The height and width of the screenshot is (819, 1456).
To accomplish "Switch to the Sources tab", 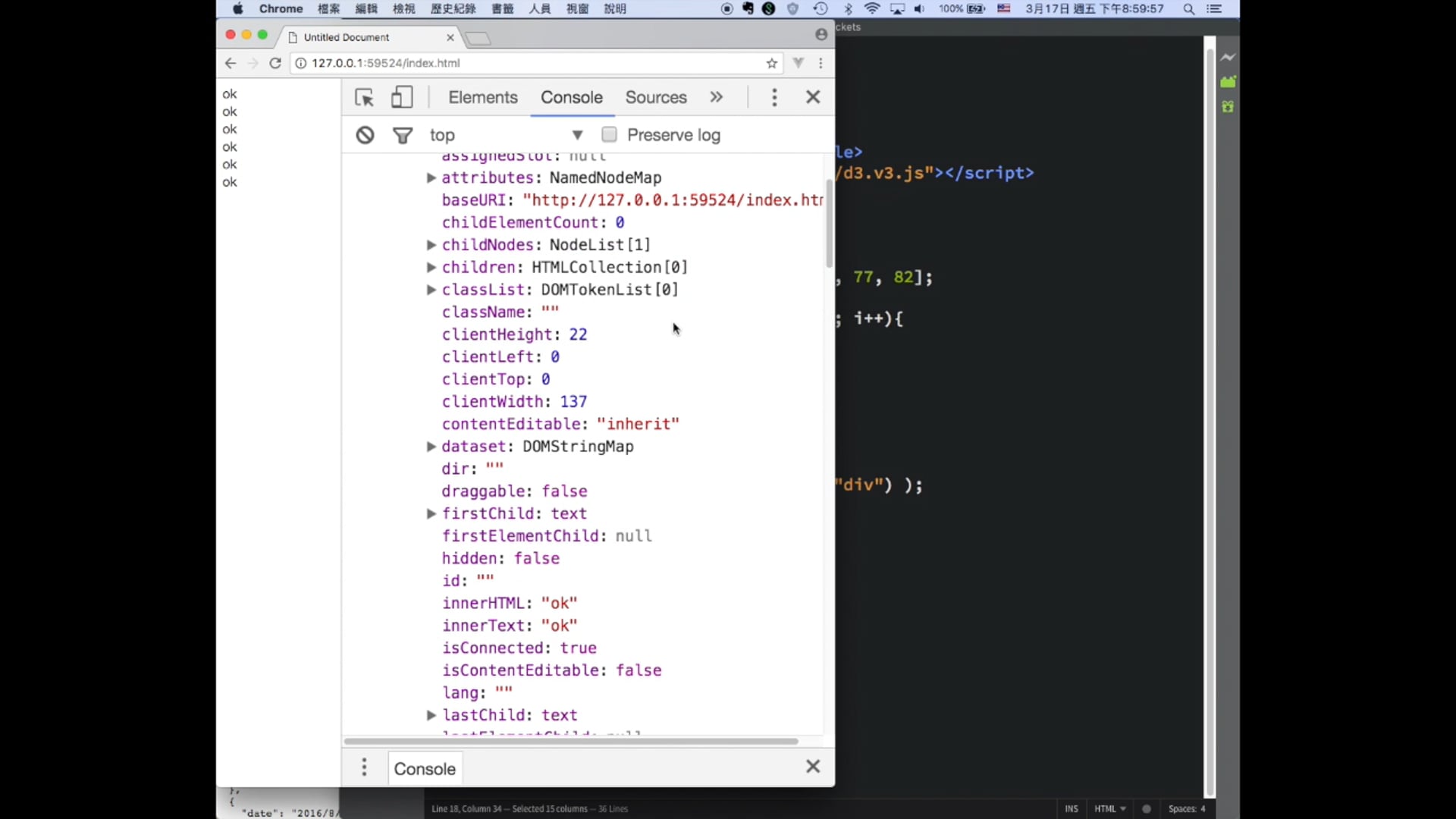I will click(x=655, y=97).
